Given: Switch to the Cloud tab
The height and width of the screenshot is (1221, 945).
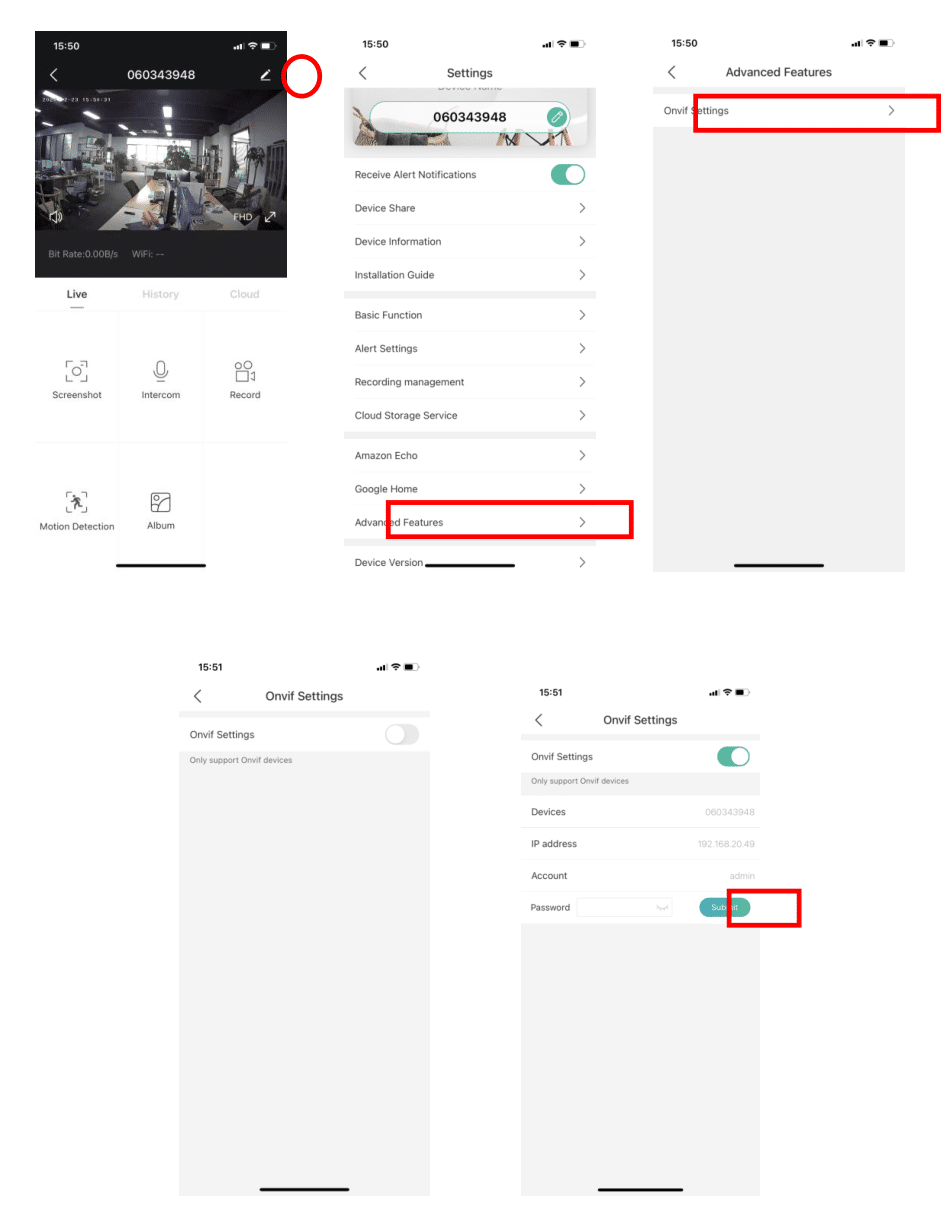Looking at the screenshot, I should point(244,294).
